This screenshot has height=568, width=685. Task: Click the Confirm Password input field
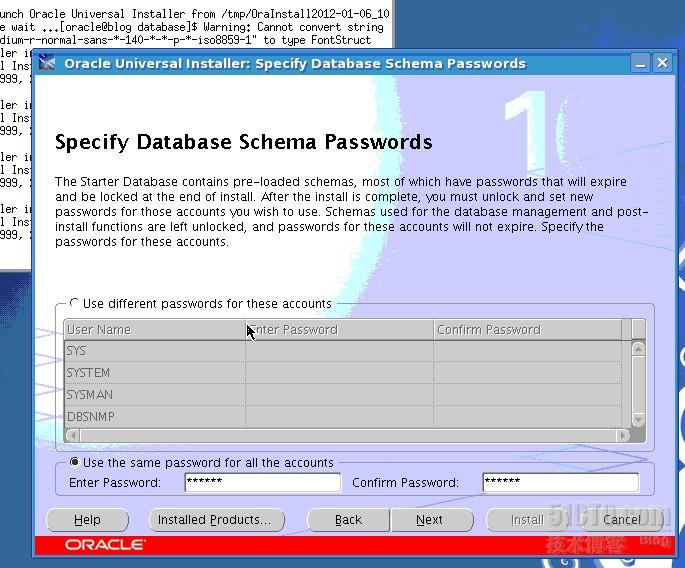pyautogui.click(x=560, y=482)
